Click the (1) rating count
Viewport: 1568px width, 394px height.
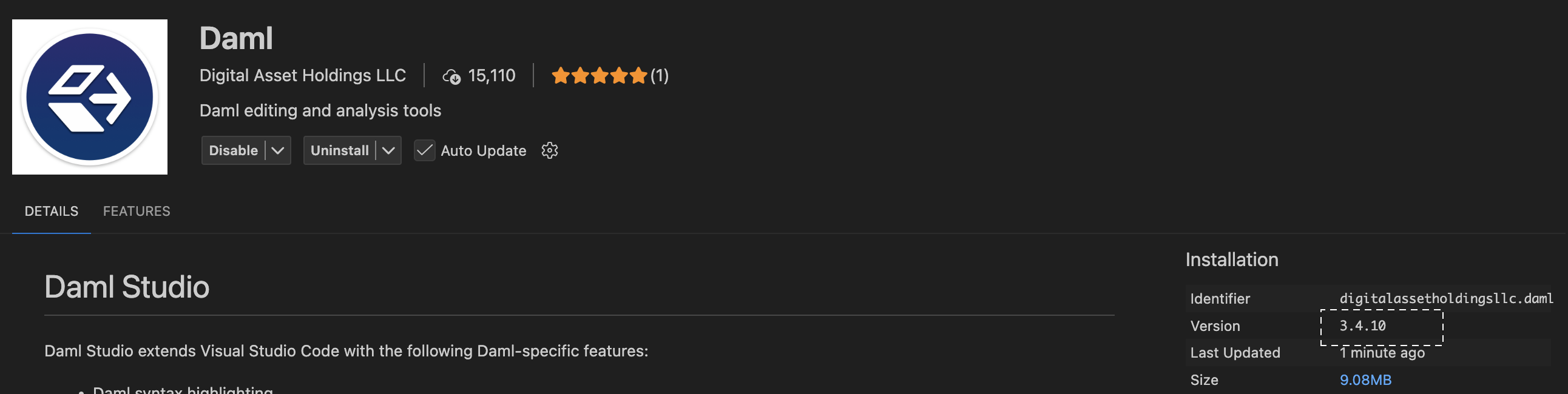click(x=659, y=75)
